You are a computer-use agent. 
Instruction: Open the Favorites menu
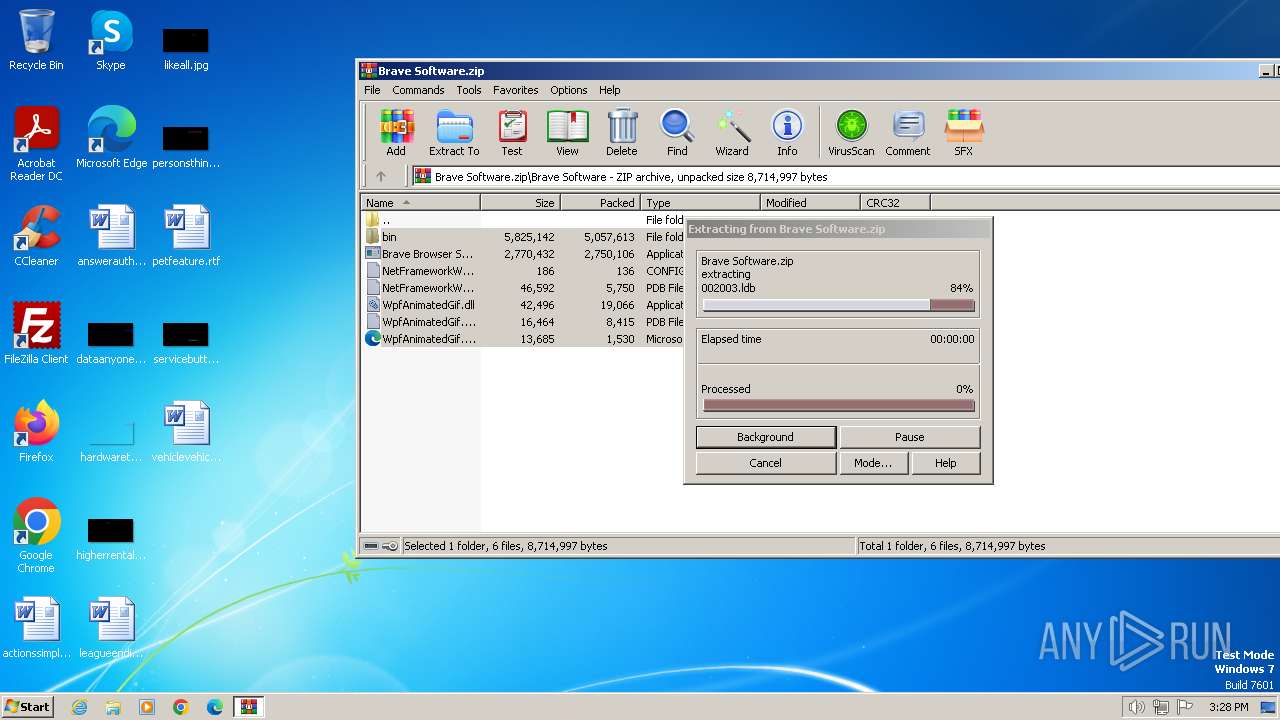click(x=515, y=90)
